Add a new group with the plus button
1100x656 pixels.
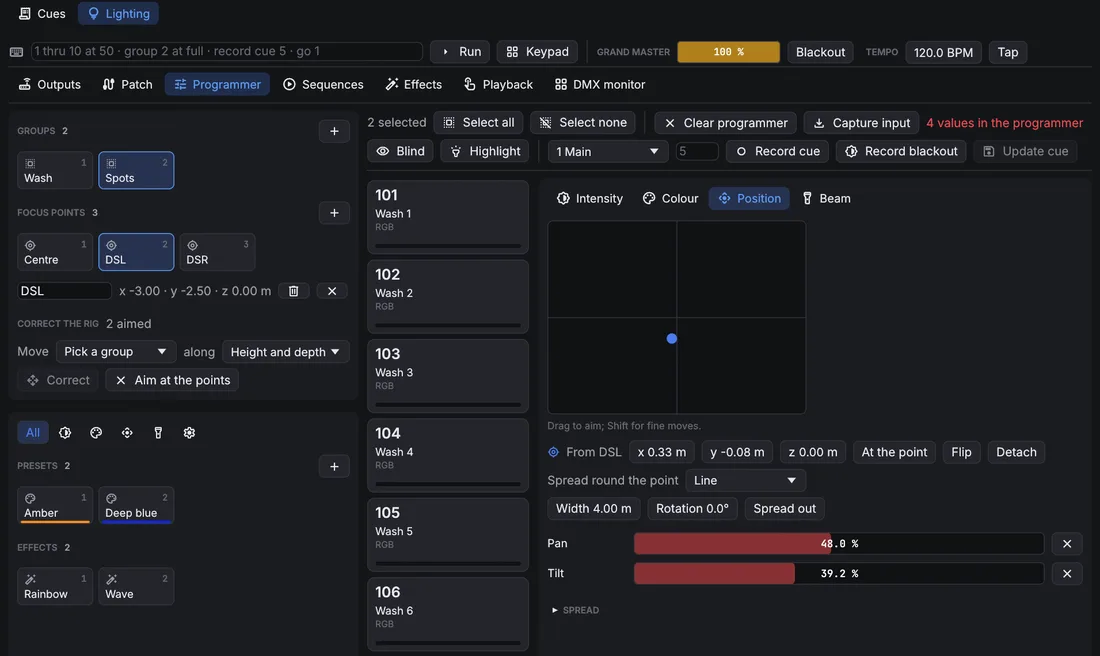[334, 131]
